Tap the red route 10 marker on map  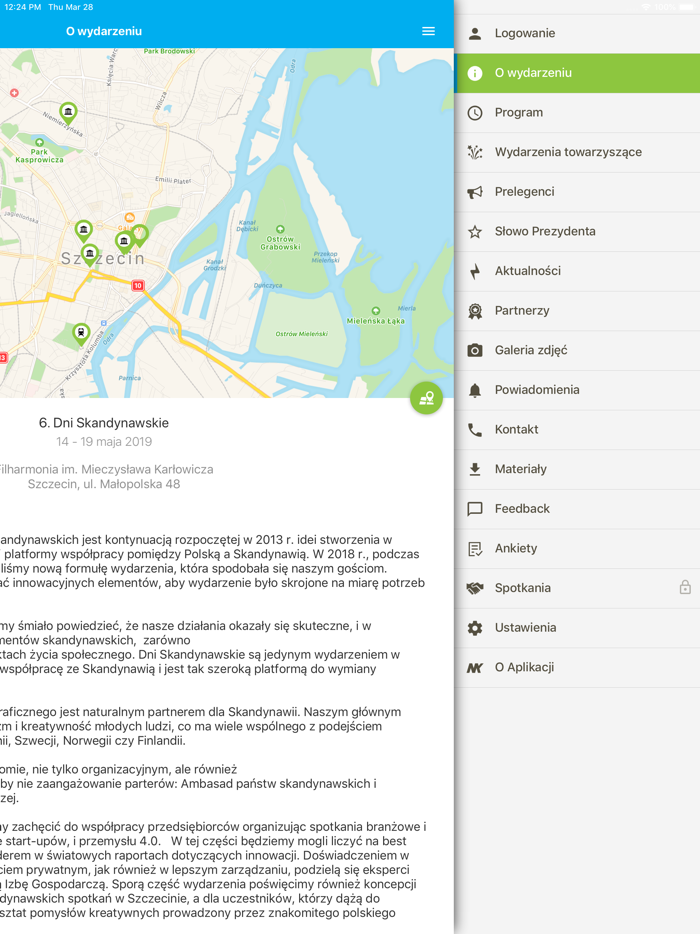(x=138, y=285)
